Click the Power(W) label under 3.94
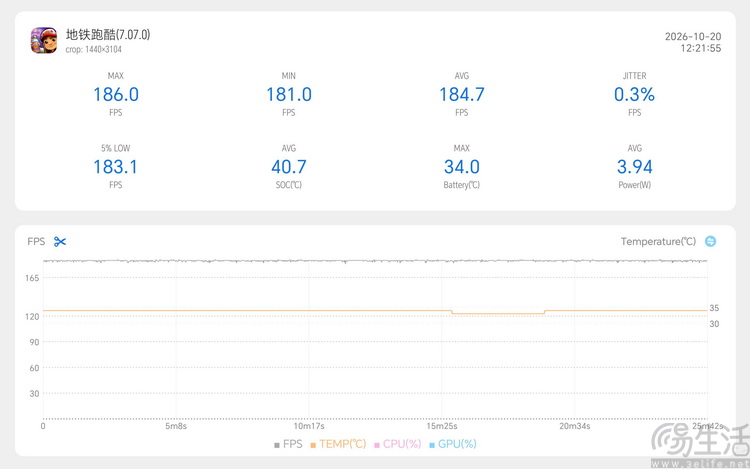Viewport: 750px width, 469px height. (x=634, y=185)
